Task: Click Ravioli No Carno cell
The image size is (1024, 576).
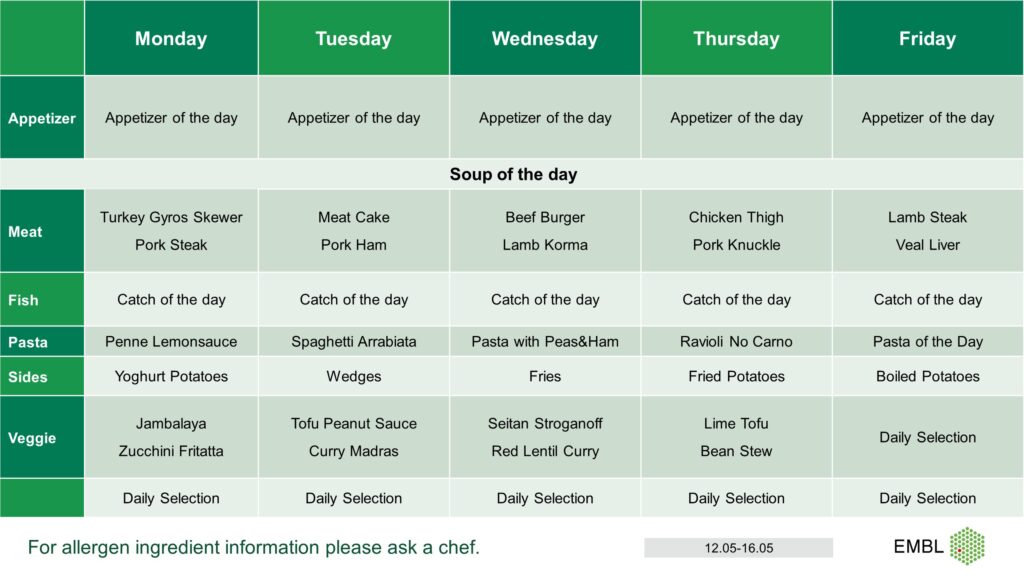Action: (736, 342)
